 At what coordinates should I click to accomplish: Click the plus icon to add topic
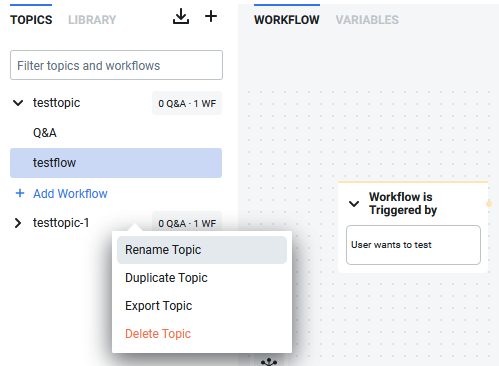(x=211, y=16)
